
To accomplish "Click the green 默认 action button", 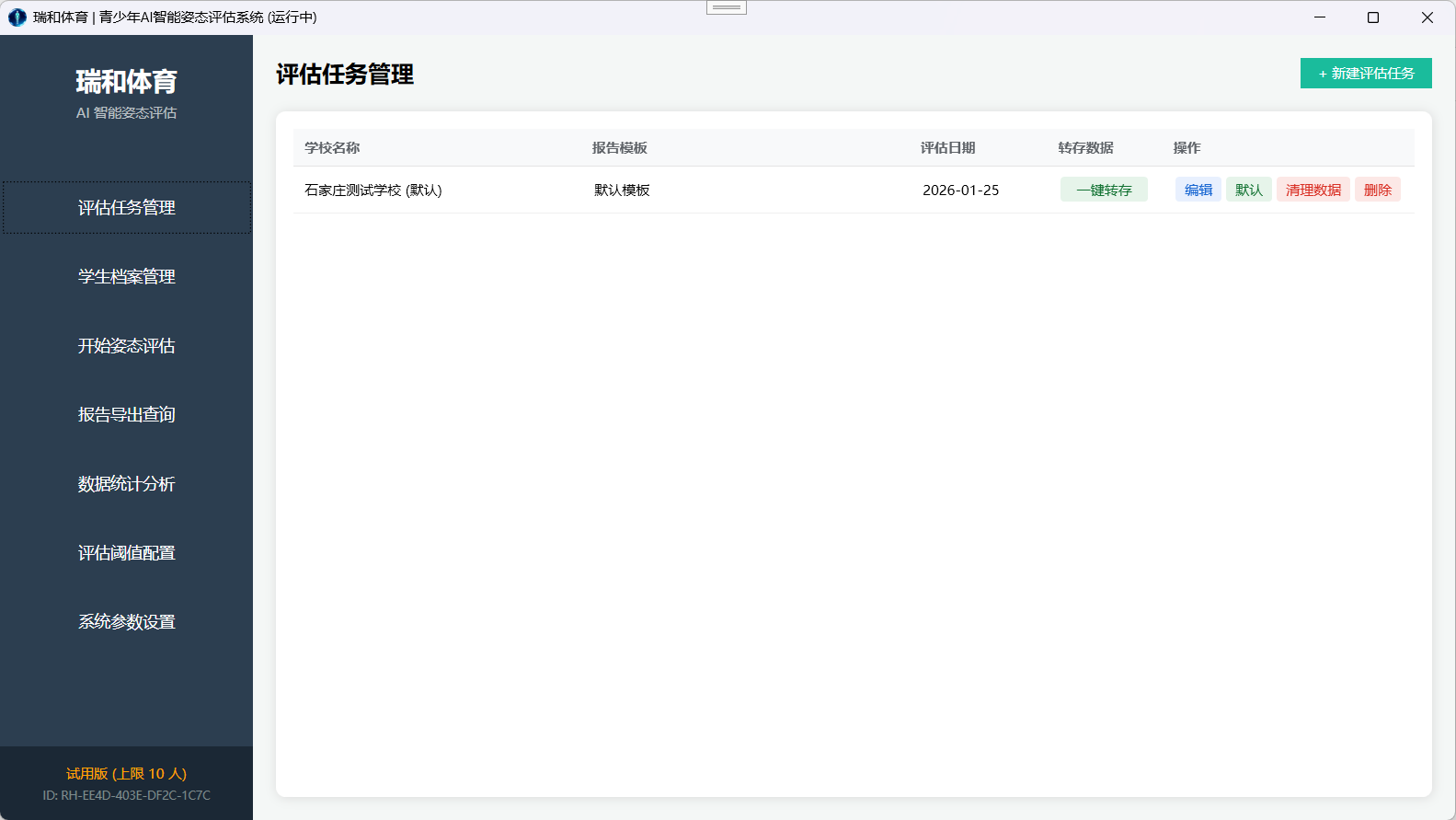I will (x=1249, y=190).
